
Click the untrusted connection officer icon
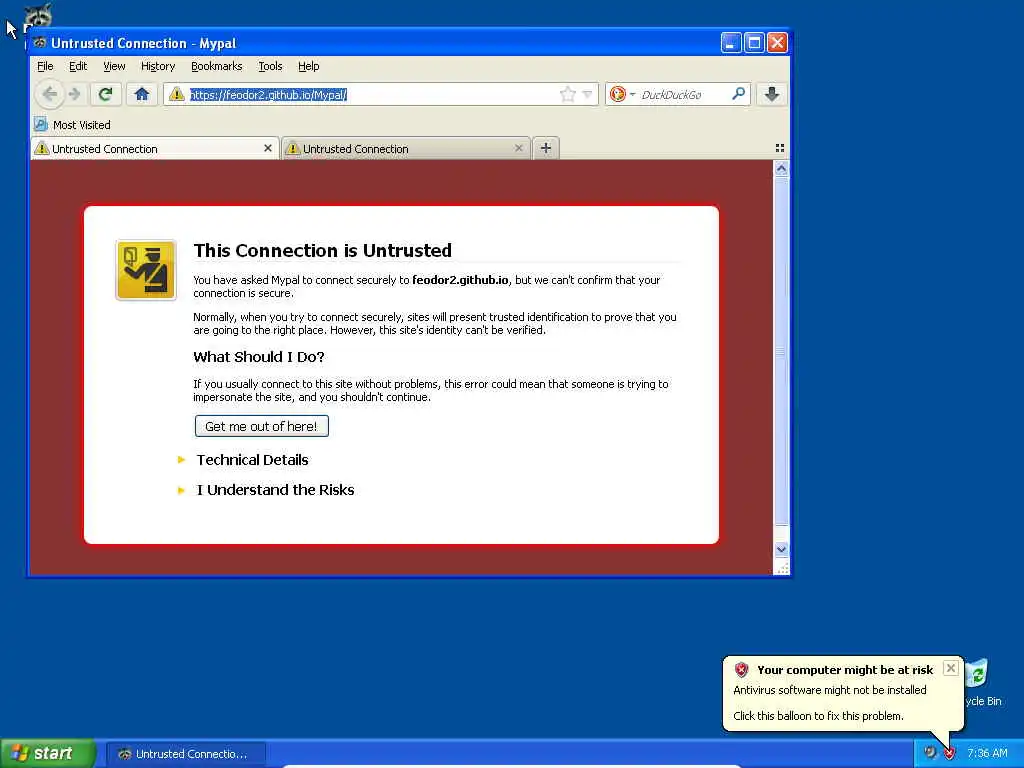point(146,270)
